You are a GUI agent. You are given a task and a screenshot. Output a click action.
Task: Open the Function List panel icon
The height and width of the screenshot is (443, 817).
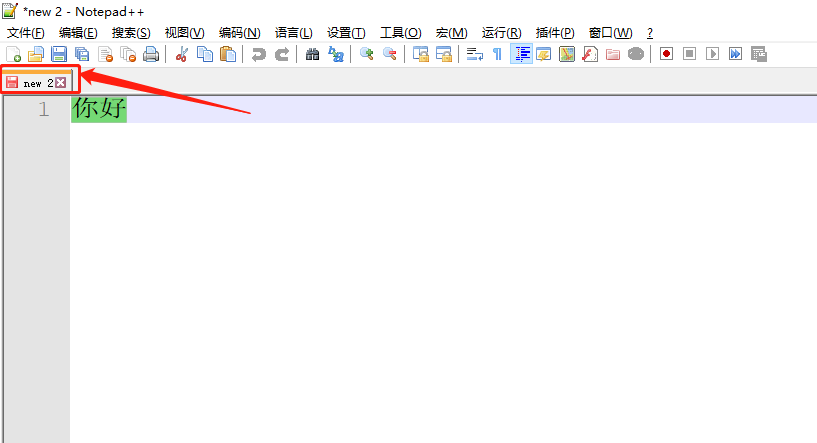(x=590, y=54)
